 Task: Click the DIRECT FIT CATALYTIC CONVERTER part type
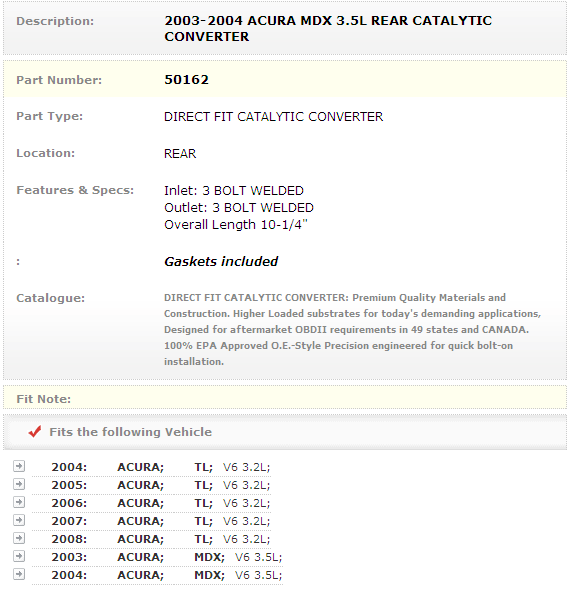[274, 117]
